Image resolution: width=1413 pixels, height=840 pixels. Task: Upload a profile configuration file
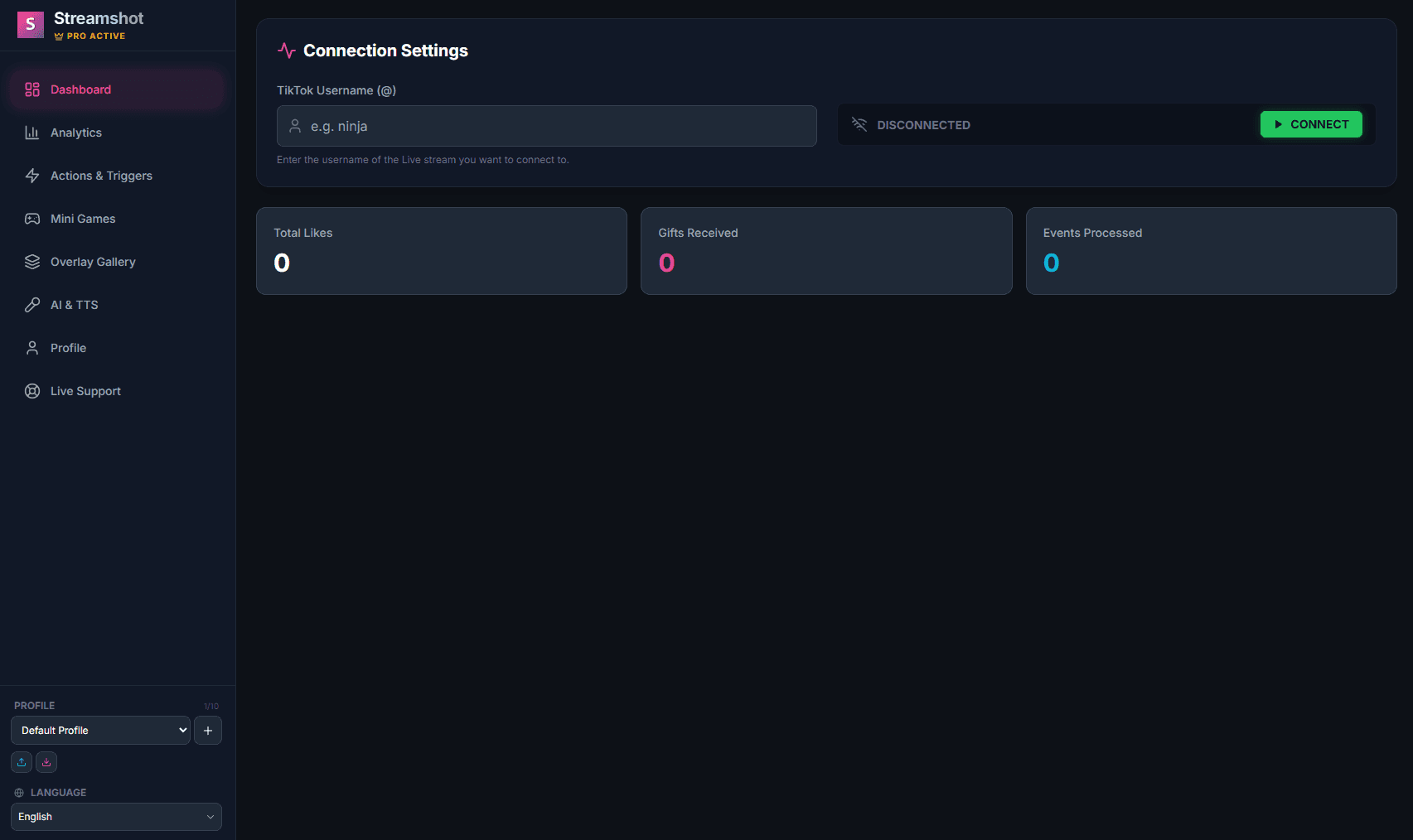point(21,761)
